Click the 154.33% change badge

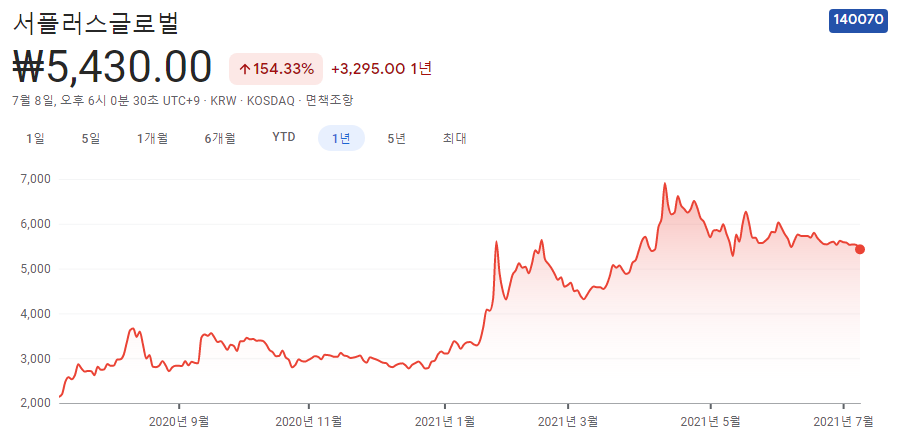(276, 69)
